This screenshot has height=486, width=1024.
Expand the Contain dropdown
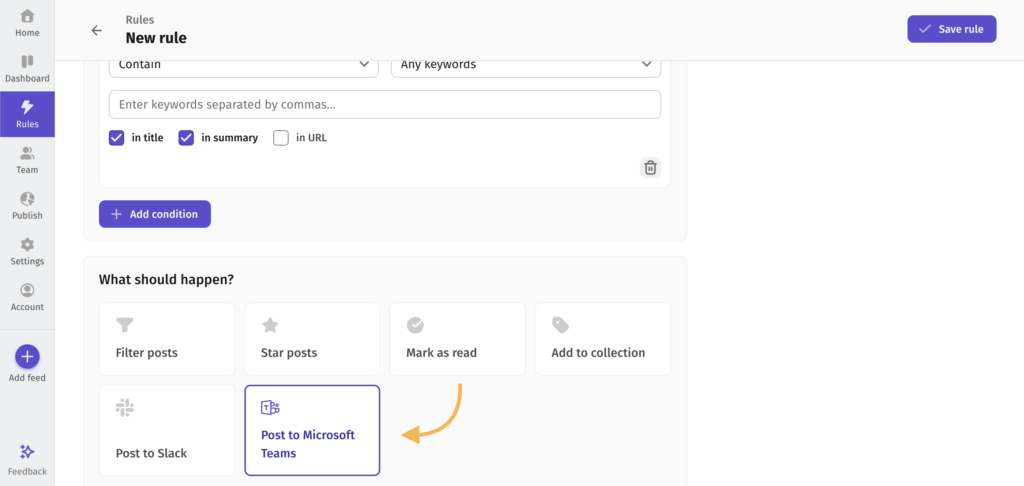pos(244,65)
